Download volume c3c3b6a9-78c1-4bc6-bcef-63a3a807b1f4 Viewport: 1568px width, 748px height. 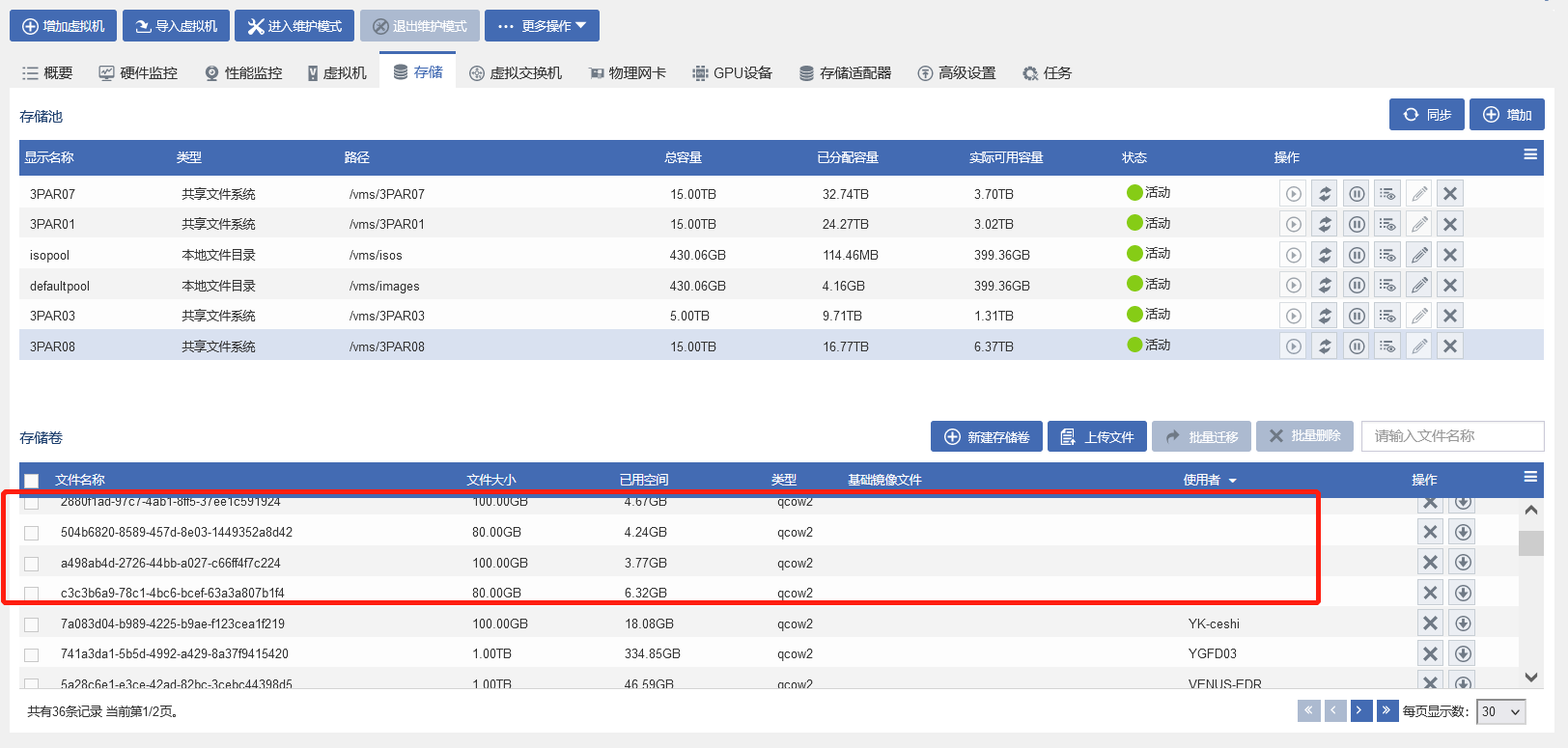click(1463, 593)
